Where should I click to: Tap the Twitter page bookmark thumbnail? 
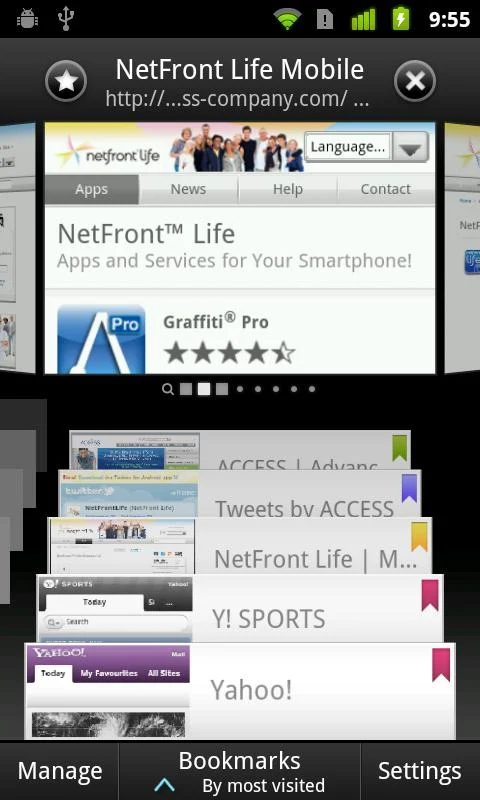pyautogui.click(x=129, y=494)
